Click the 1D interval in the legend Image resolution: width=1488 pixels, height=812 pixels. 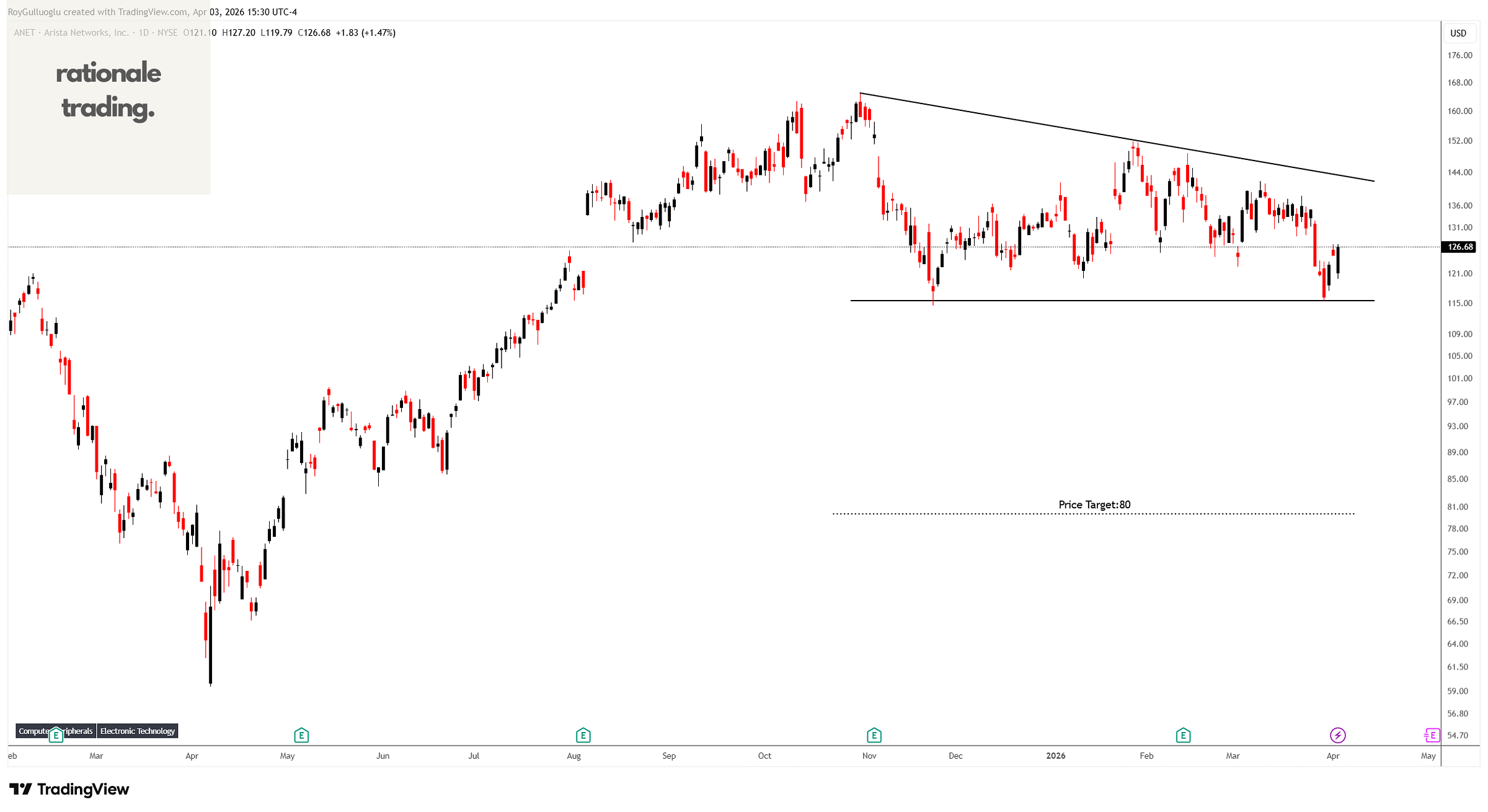(144, 33)
